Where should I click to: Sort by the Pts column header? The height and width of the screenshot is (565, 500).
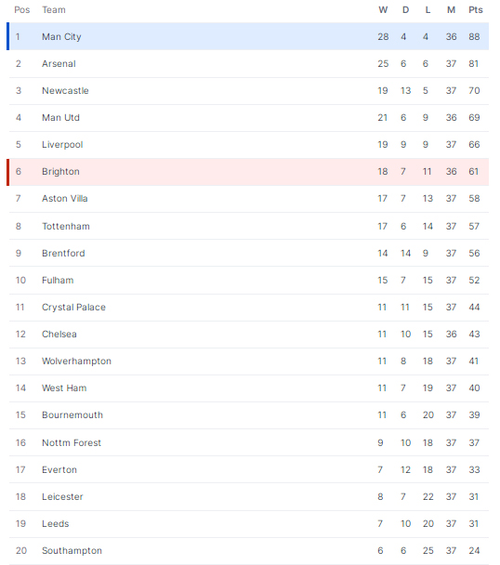tap(475, 10)
